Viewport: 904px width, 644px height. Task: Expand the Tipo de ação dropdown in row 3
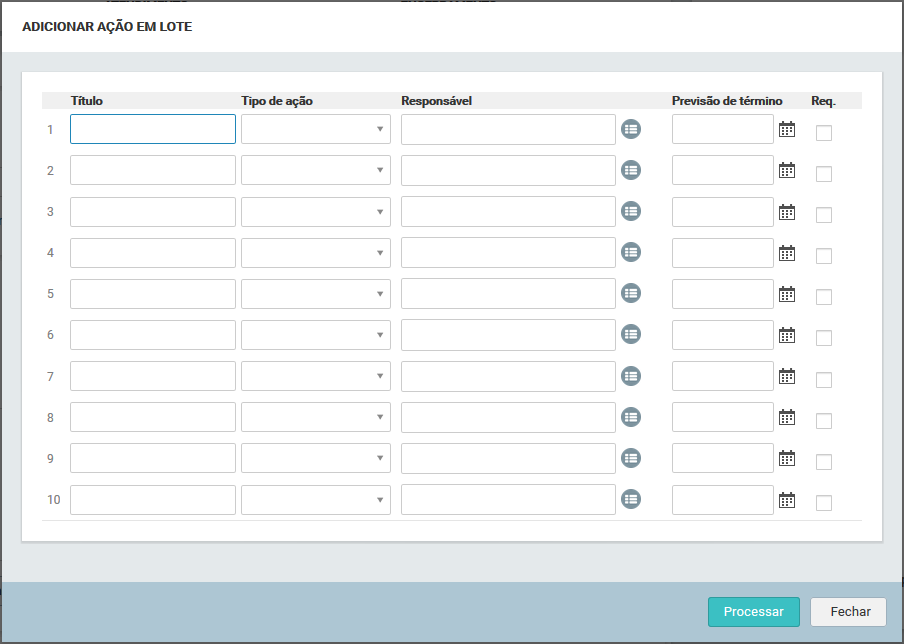point(316,212)
